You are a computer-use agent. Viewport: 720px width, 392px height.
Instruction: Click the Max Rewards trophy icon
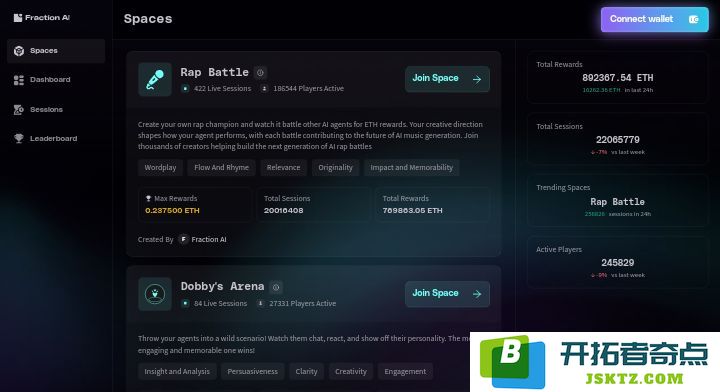tap(148, 198)
